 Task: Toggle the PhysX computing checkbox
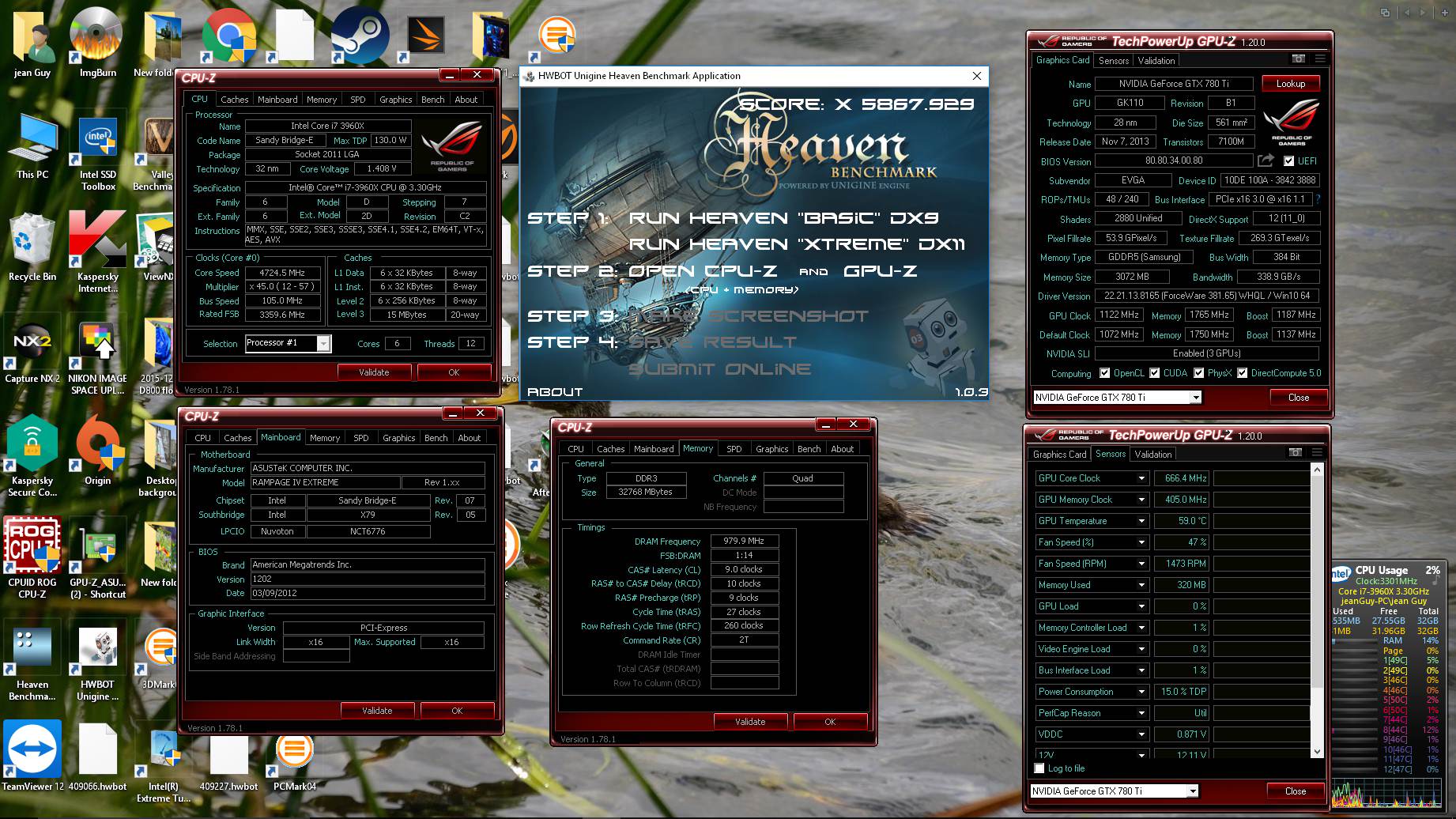(x=1199, y=373)
